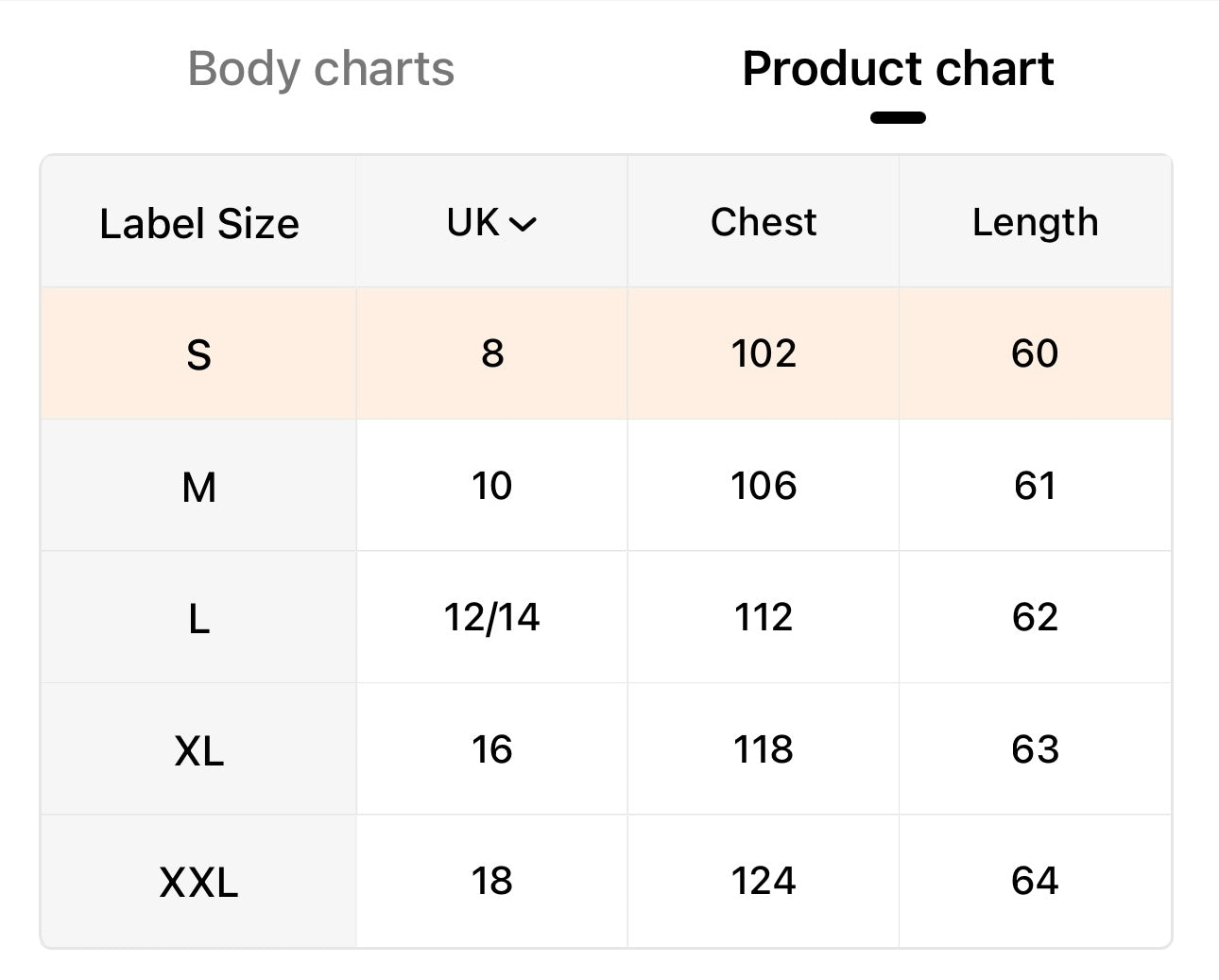Select the XL label size row

click(x=198, y=750)
